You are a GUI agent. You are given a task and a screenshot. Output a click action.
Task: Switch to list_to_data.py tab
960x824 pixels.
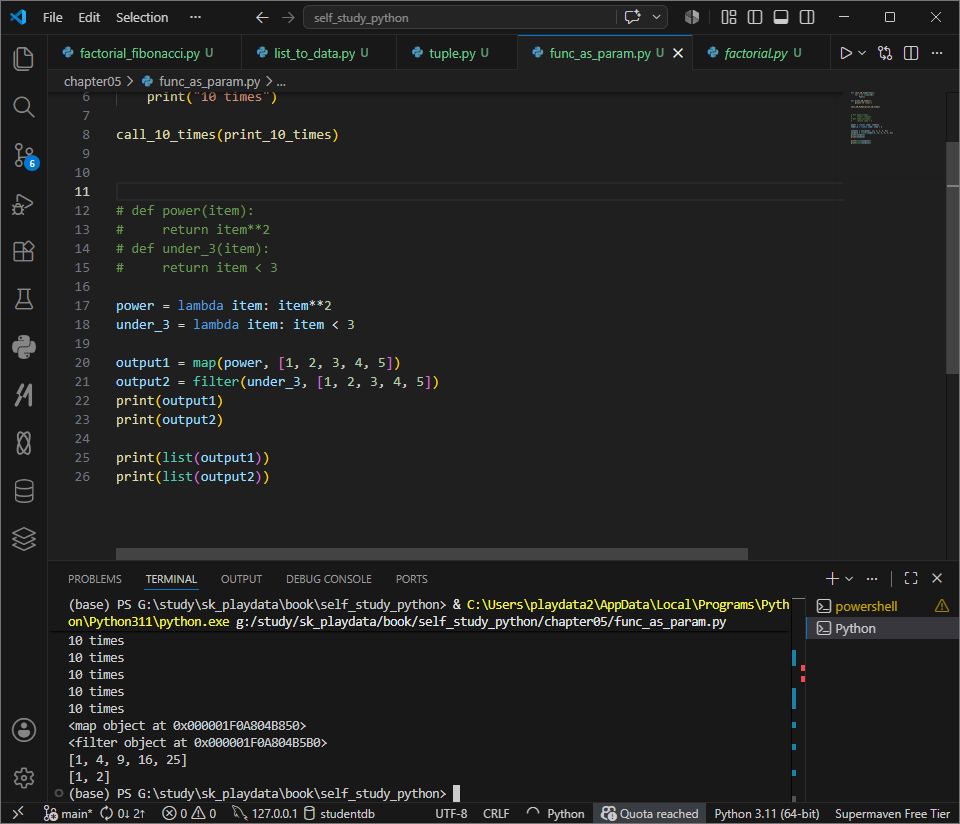[319, 53]
